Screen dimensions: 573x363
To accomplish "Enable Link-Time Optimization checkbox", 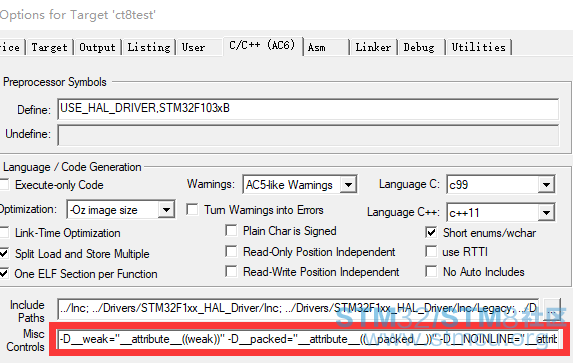I will point(4,233).
